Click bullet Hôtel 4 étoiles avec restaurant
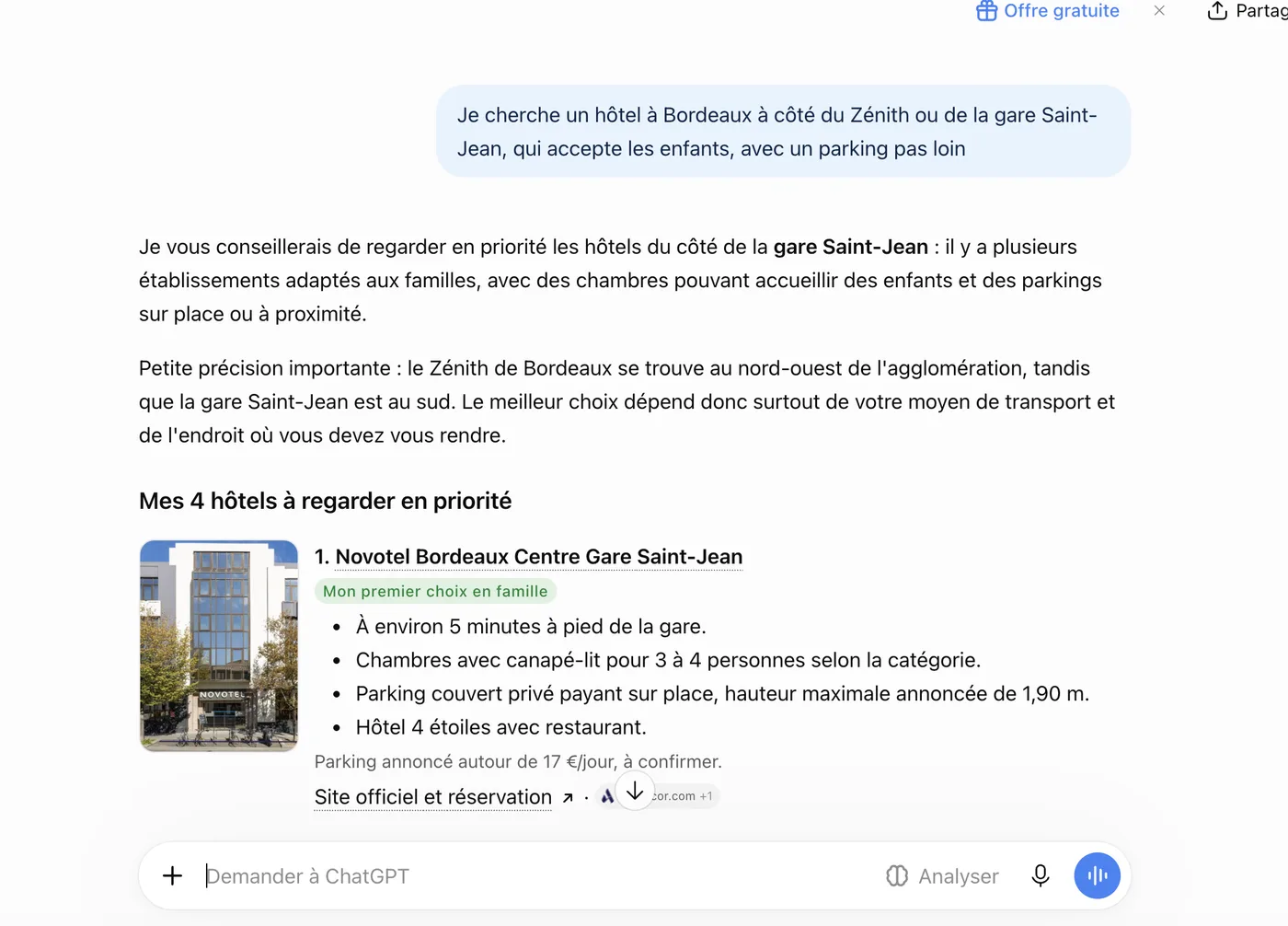Viewport: 1288px width, 926px height. pos(501,727)
